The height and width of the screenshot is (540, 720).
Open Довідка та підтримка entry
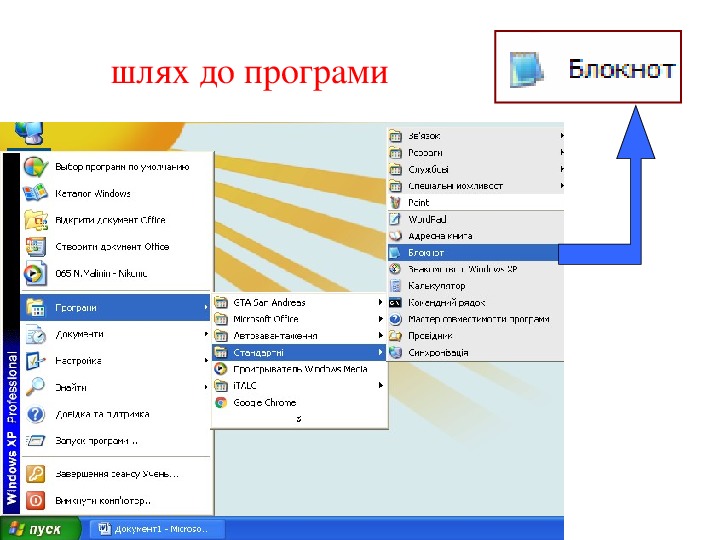click(115, 414)
